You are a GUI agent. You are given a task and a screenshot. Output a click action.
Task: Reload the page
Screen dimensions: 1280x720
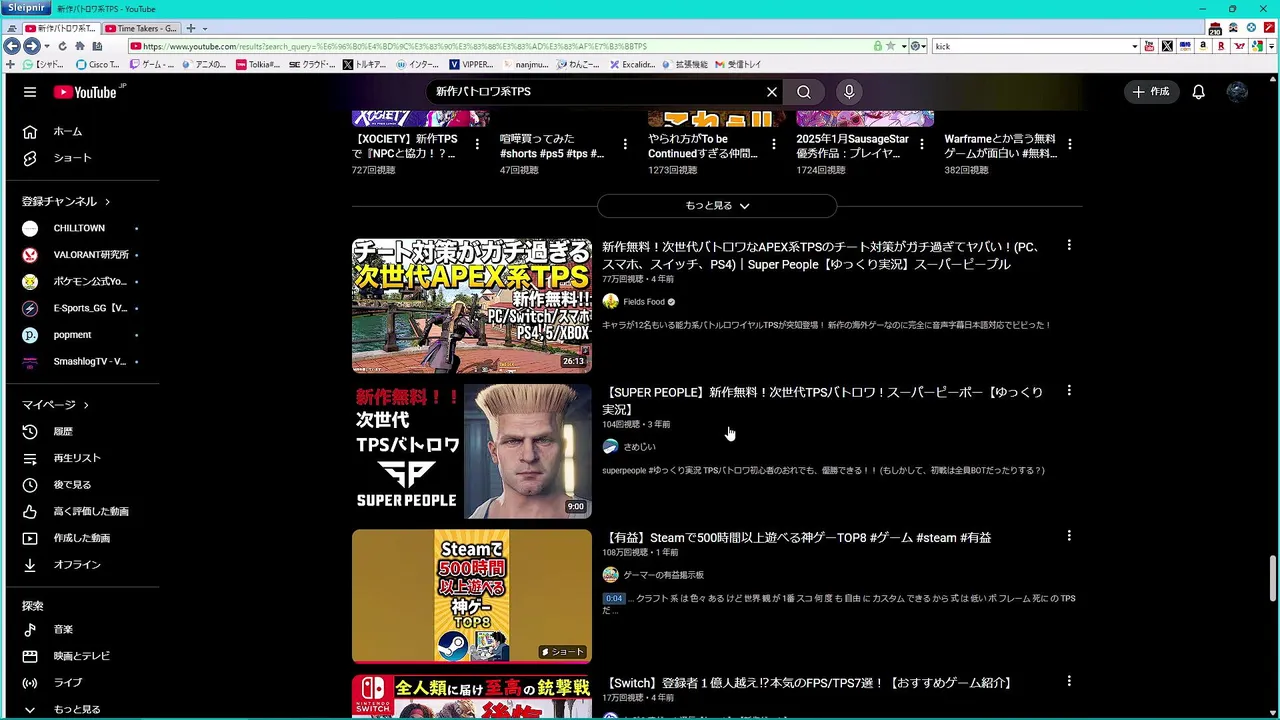62,46
